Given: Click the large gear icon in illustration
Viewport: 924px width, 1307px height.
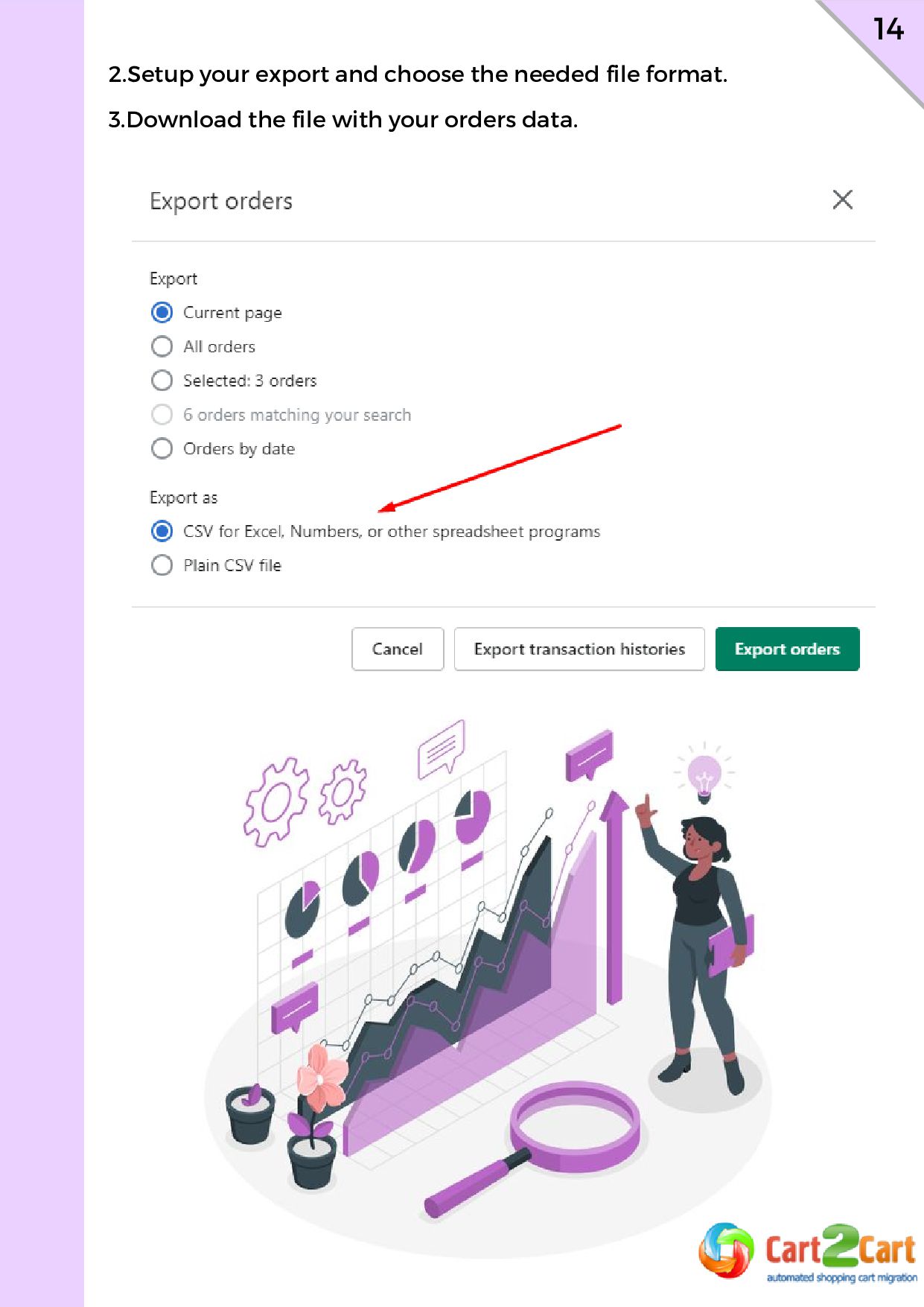Looking at the screenshot, I should click(275, 802).
